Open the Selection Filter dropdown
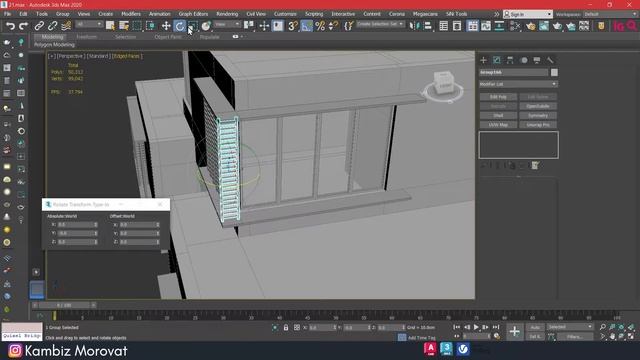640x360 pixels. click(x=89, y=24)
